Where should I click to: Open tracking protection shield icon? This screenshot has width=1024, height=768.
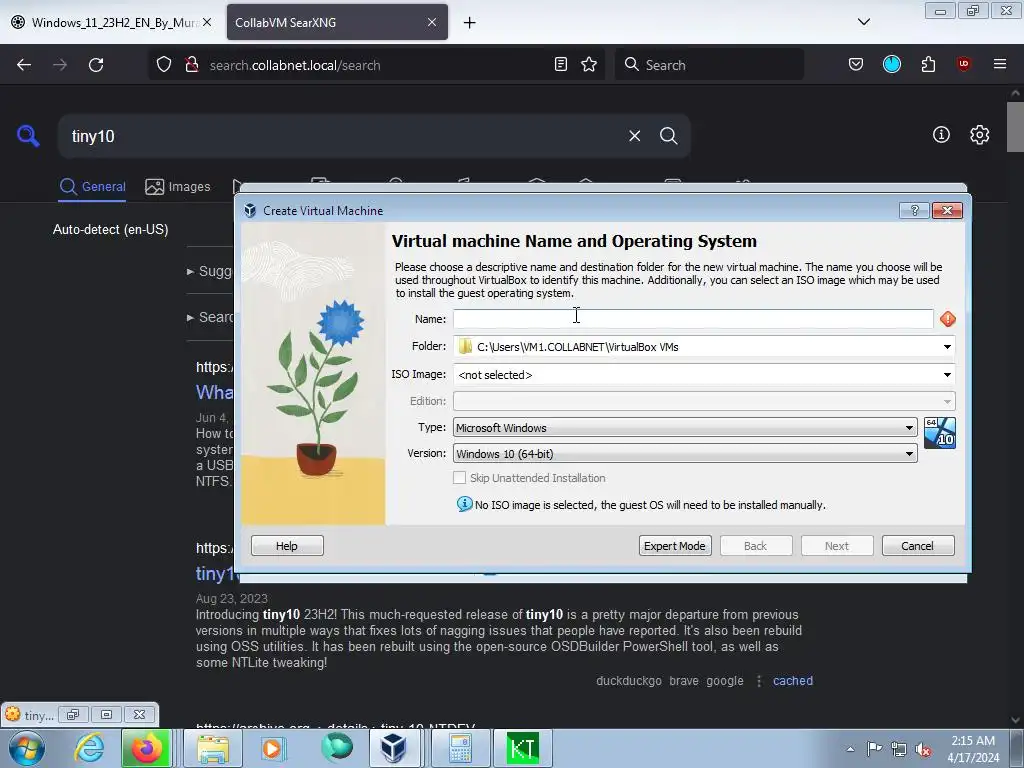164,65
